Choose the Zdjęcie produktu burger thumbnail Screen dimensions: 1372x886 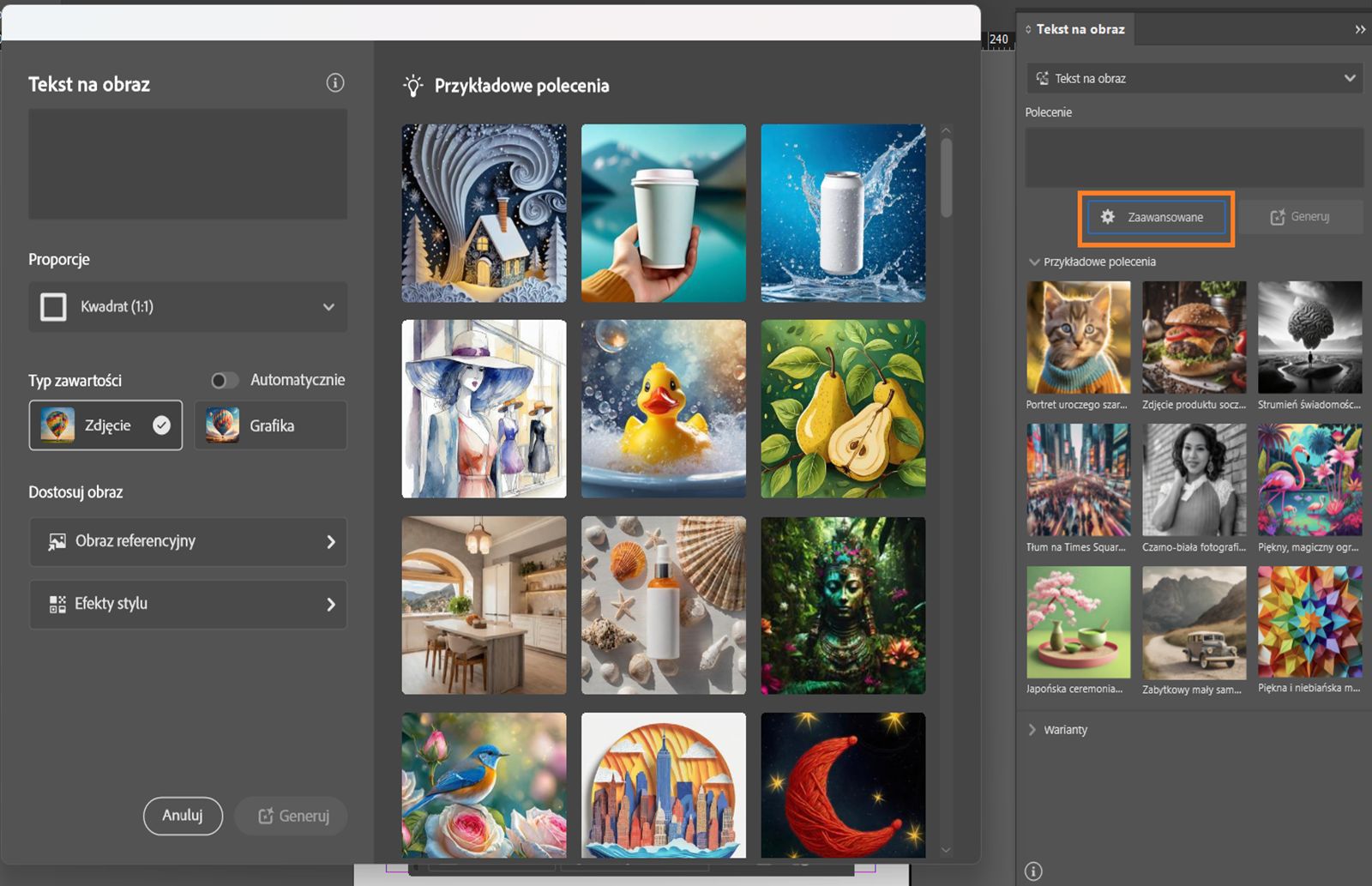point(1194,337)
